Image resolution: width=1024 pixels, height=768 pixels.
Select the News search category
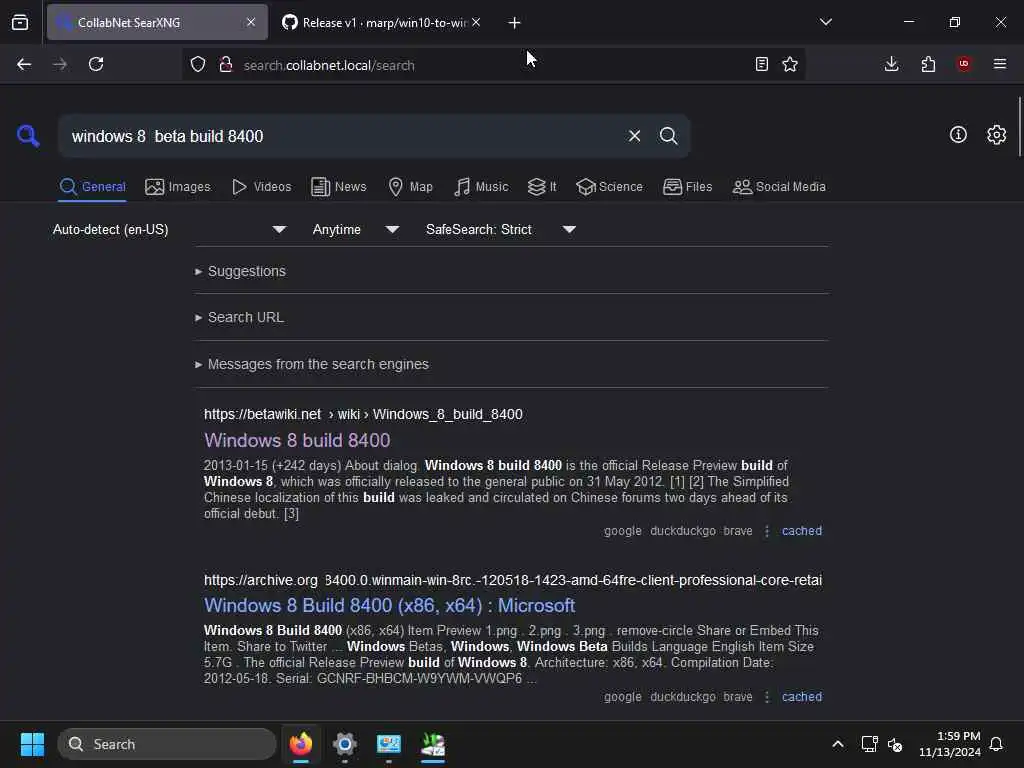[338, 187]
